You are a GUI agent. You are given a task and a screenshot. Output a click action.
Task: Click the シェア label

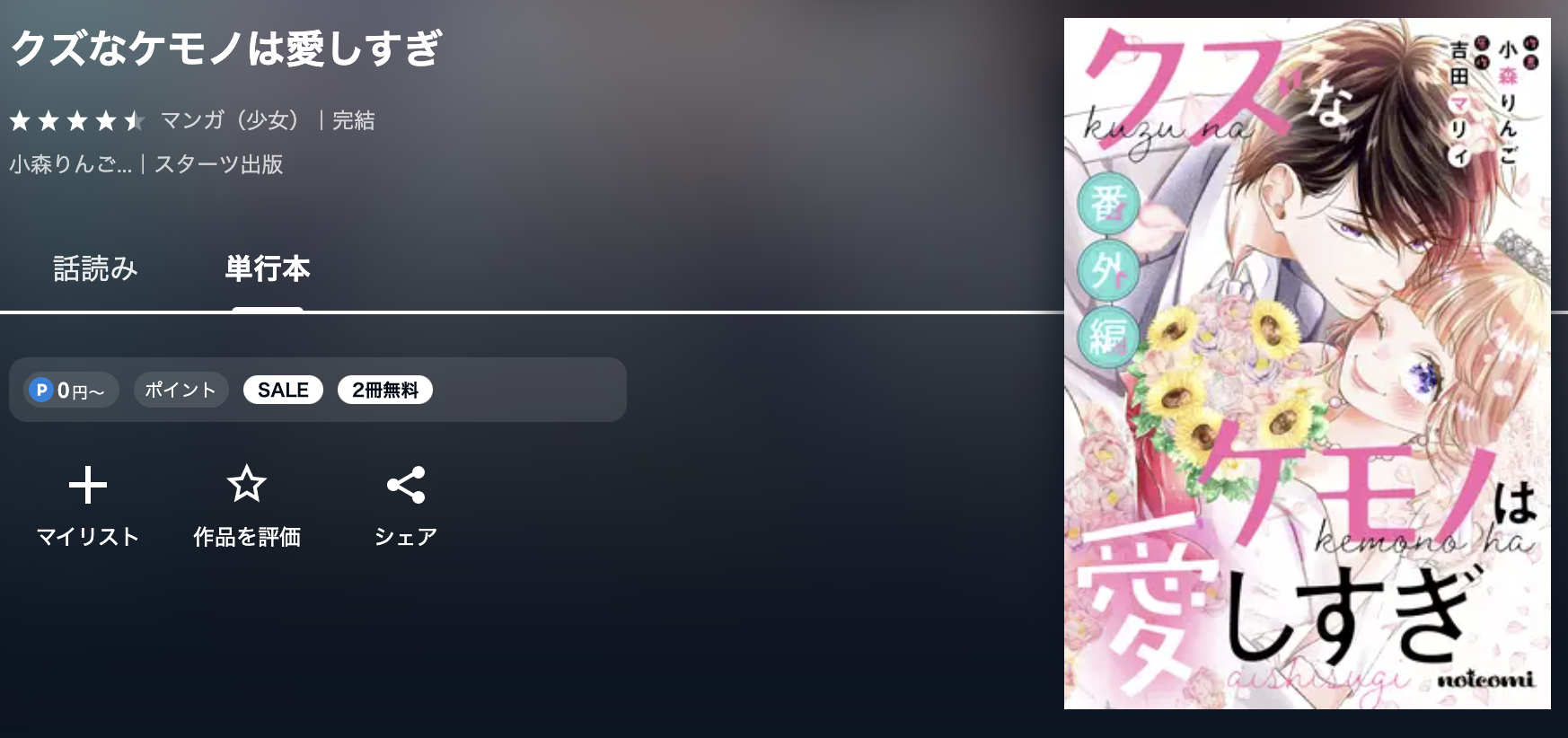pyautogui.click(x=406, y=537)
